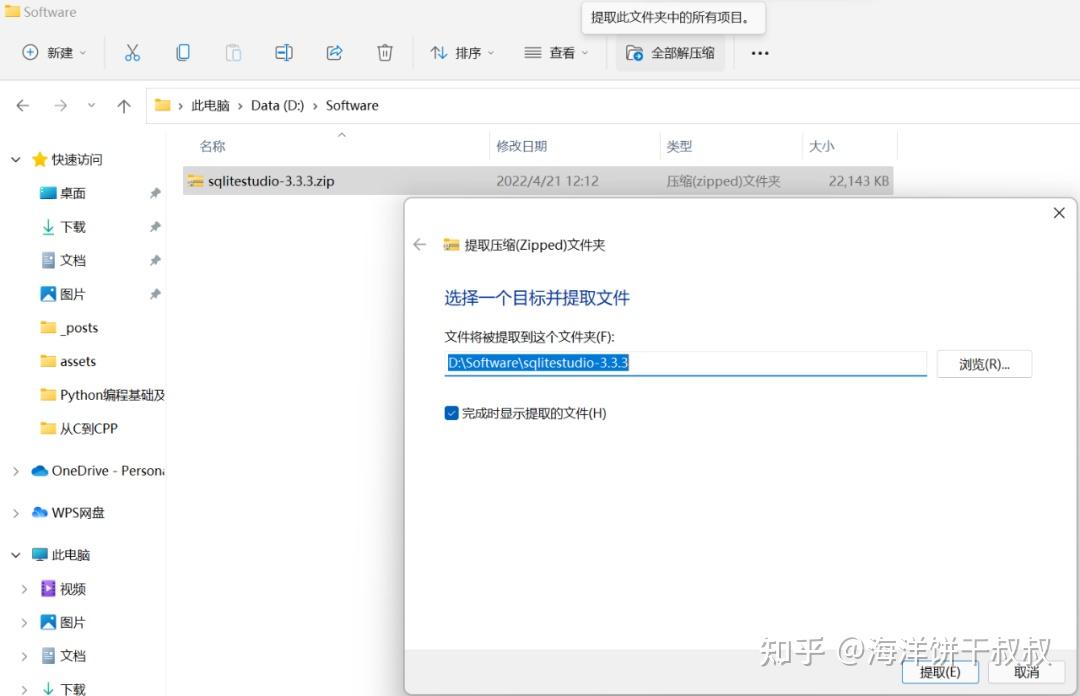
Task: Click Data (D:) in the breadcrumb bar
Action: (277, 105)
